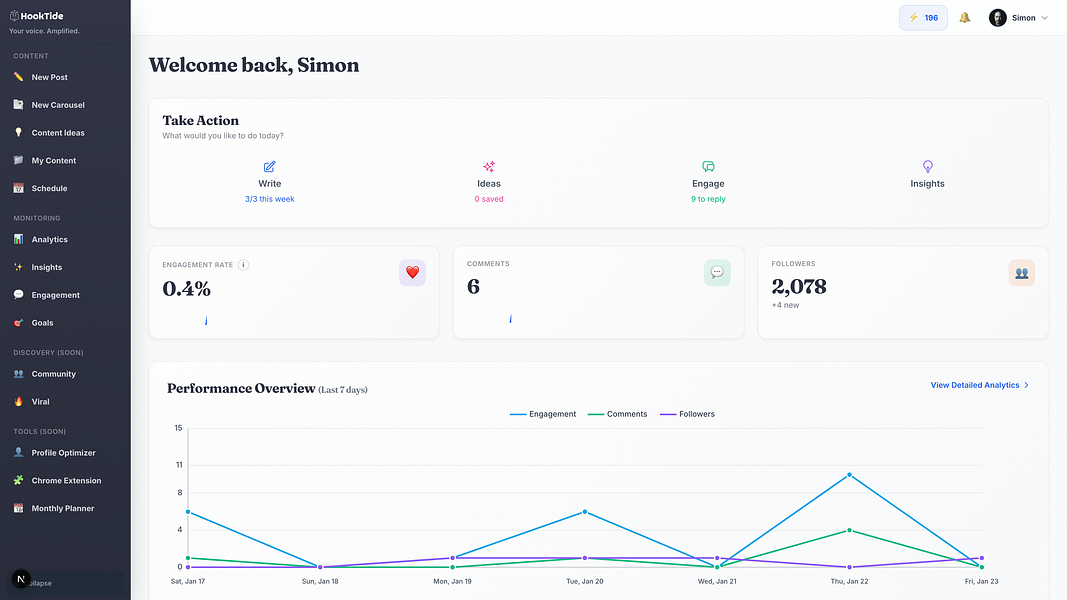Click the flame icon beside Viral
Viewport: 1067px width, 600px height.
click(x=18, y=401)
